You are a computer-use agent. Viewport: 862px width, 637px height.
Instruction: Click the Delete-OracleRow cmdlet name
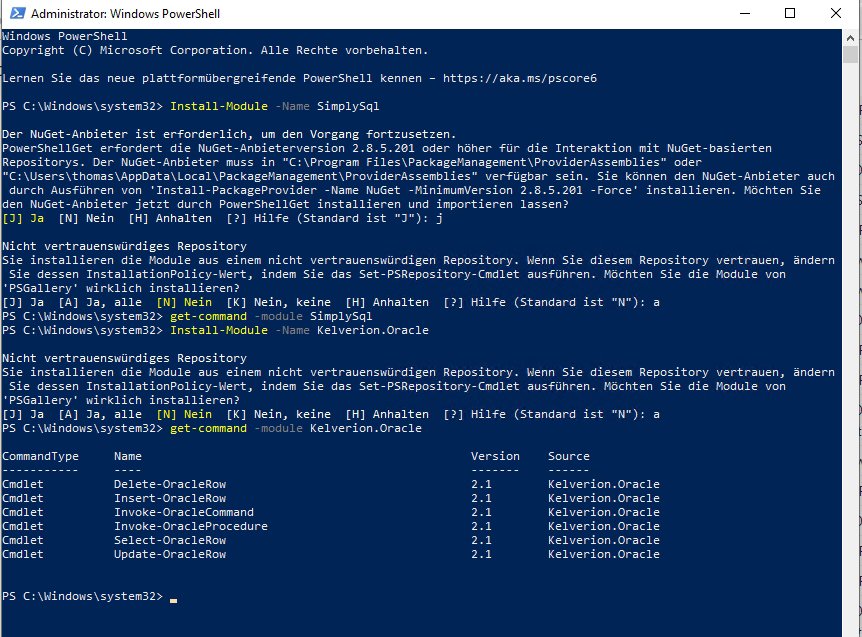point(170,484)
